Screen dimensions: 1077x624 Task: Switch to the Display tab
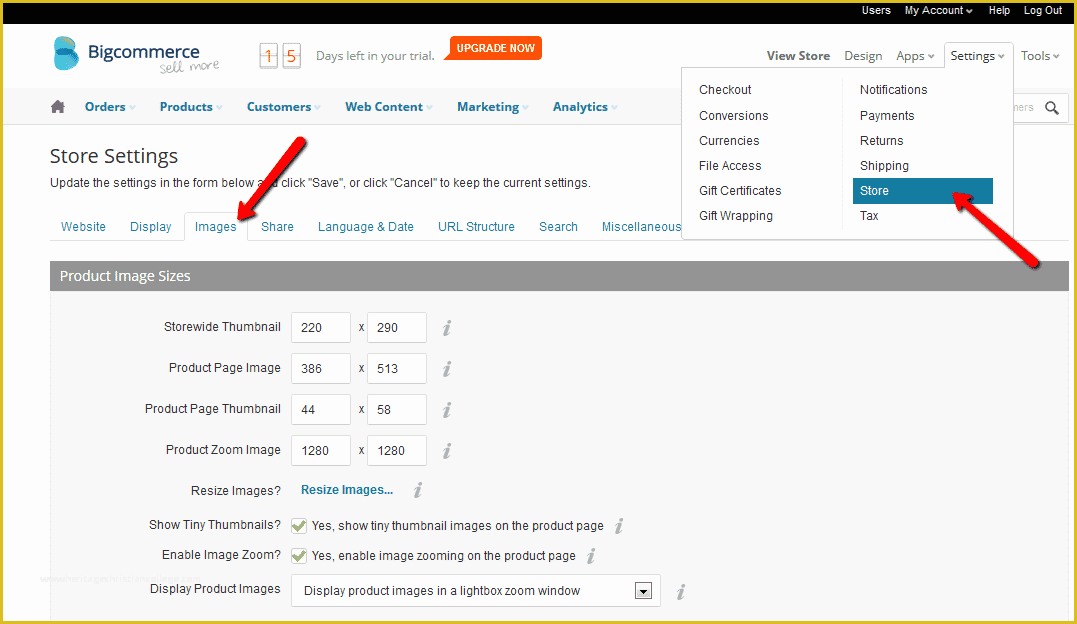point(150,227)
